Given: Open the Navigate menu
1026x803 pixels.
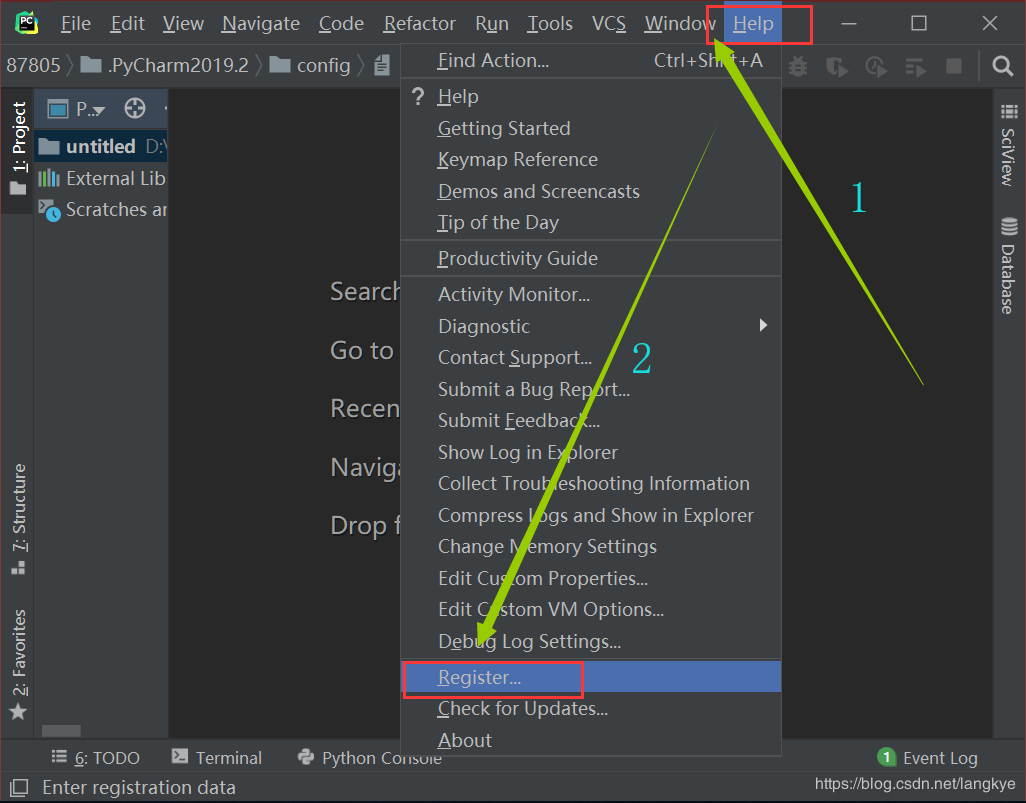Looking at the screenshot, I should click(x=260, y=24).
